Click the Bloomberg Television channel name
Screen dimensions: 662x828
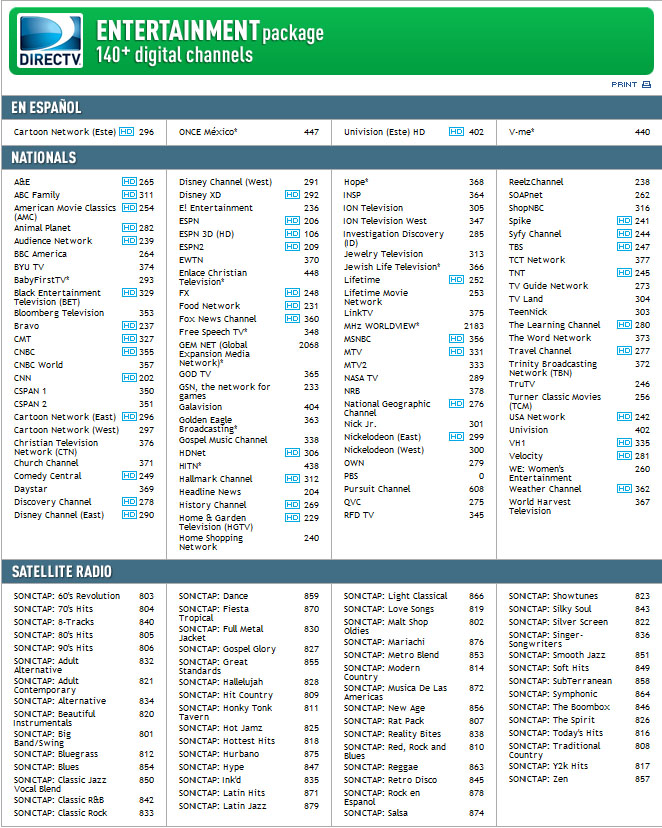(x=59, y=313)
